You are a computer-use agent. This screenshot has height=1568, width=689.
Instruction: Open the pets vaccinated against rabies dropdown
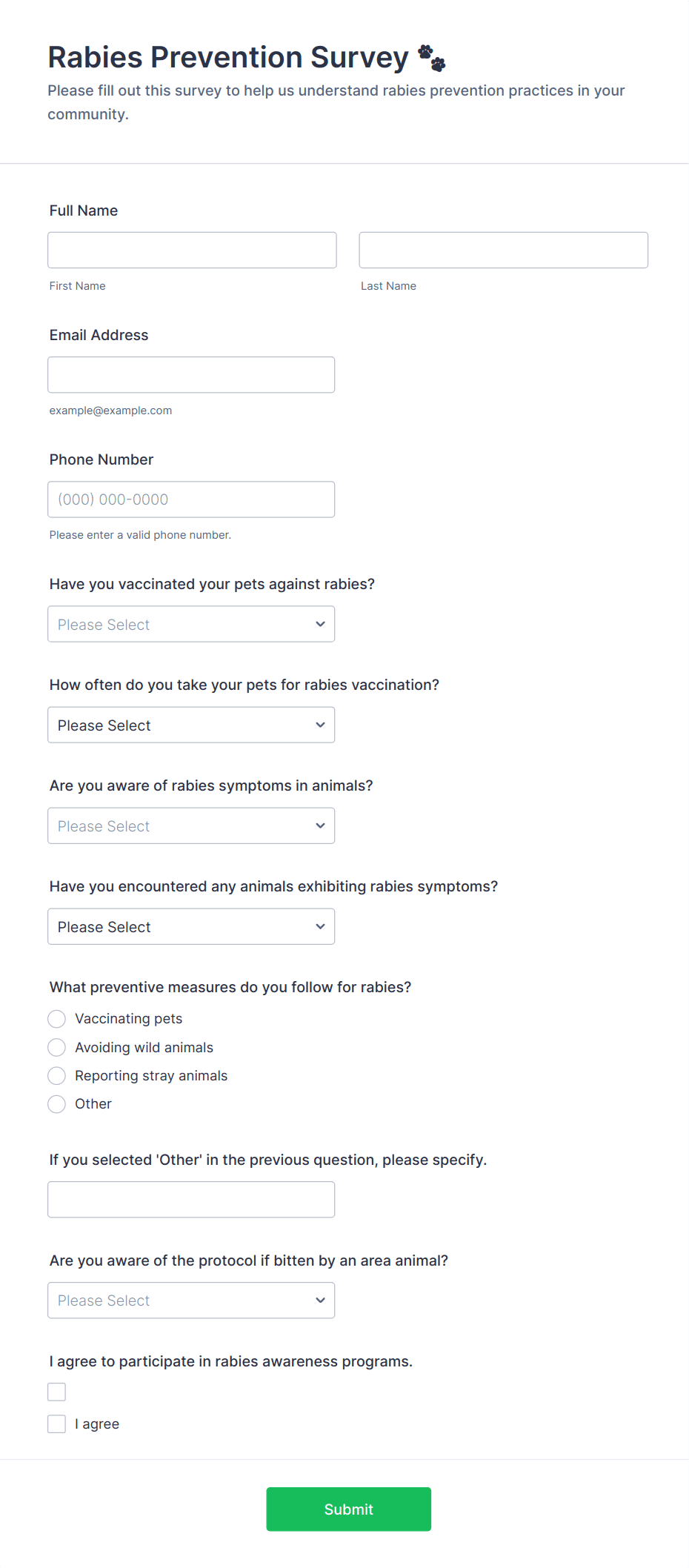point(191,624)
